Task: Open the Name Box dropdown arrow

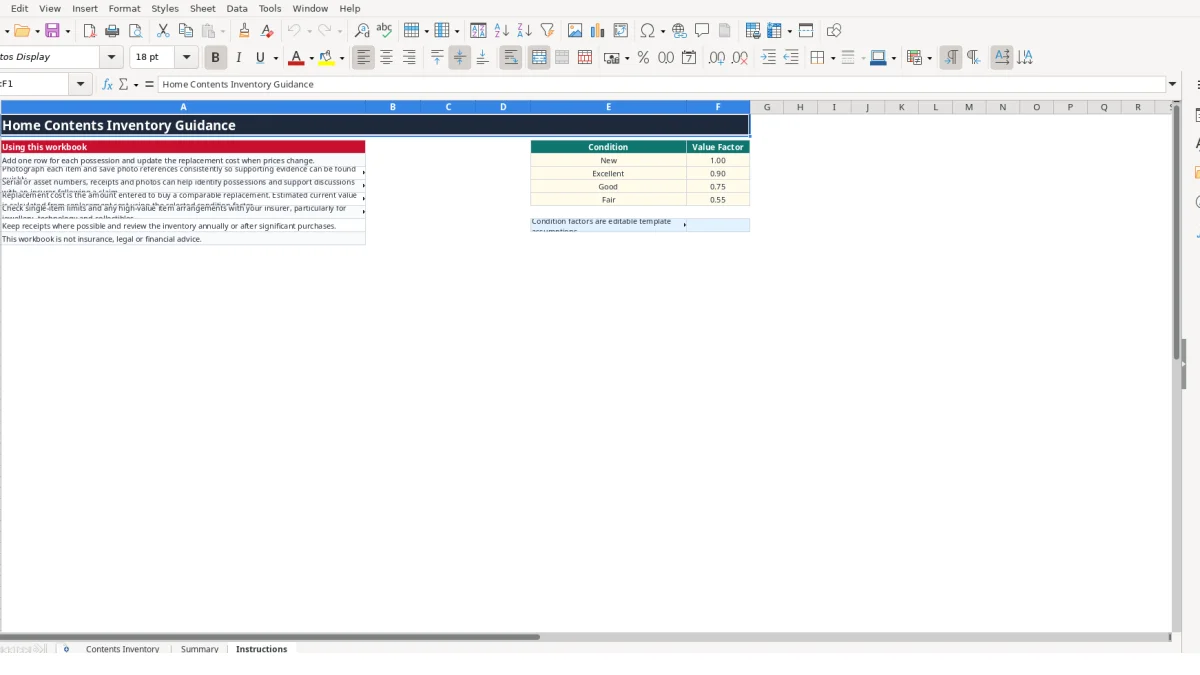Action: coord(82,85)
